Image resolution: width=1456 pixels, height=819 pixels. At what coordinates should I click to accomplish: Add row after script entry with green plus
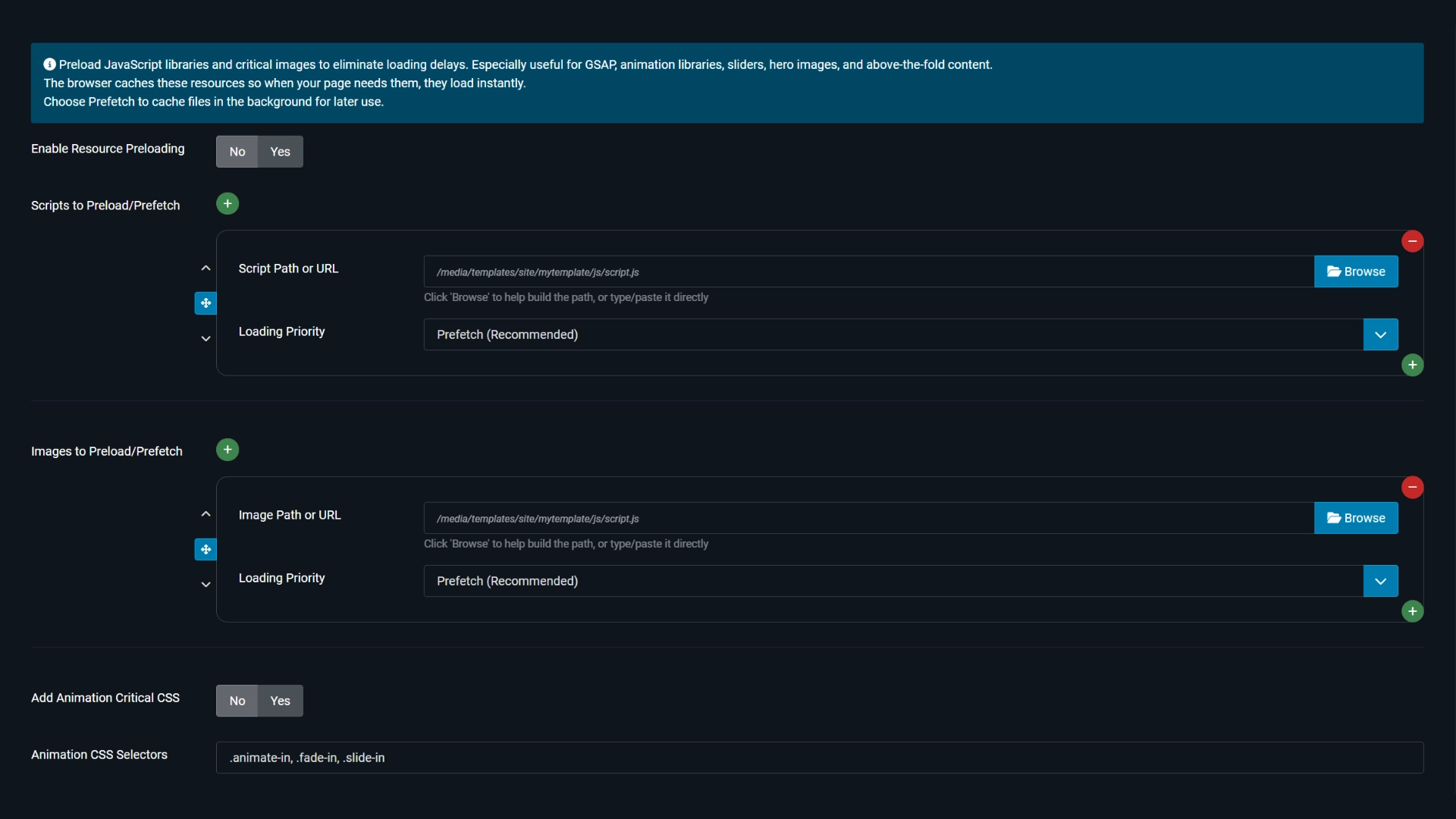(1412, 365)
